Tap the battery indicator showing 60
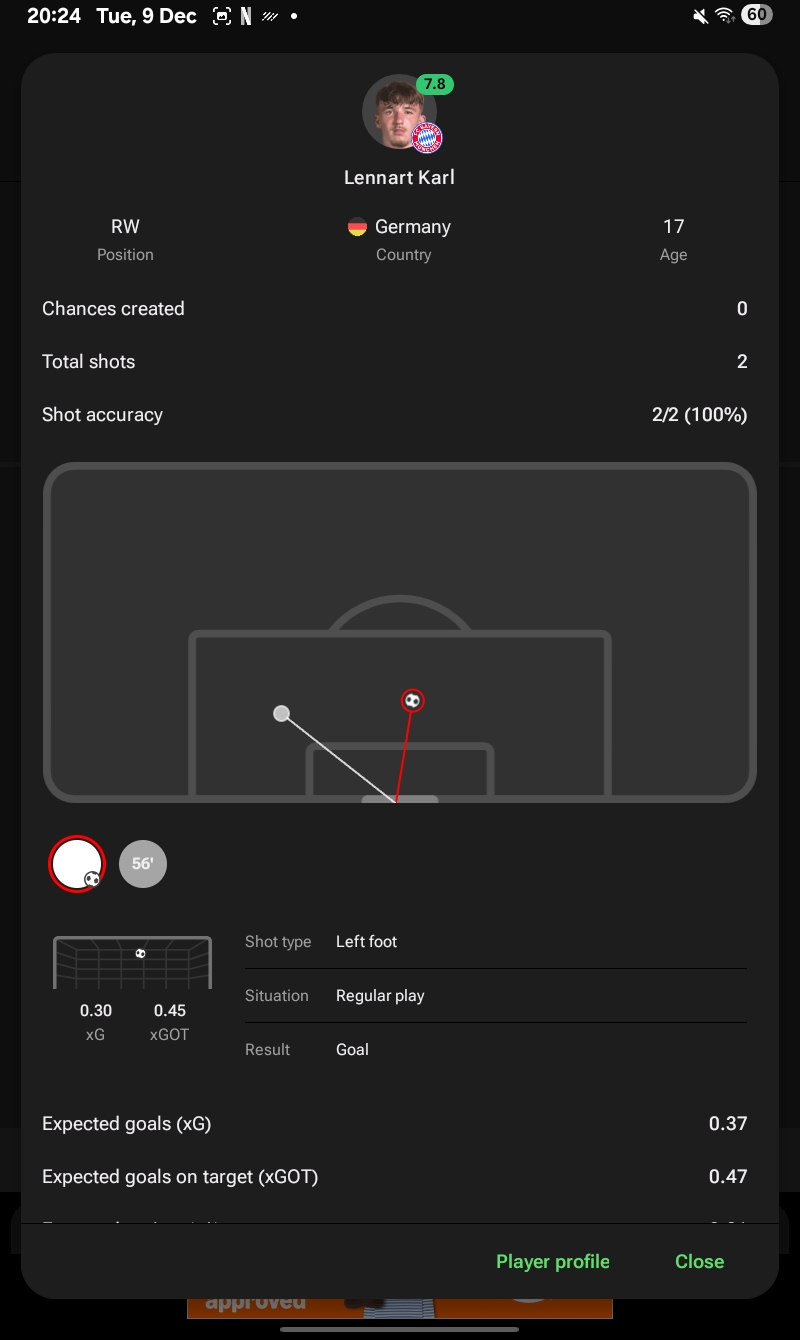The height and width of the screenshot is (1340, 800). (757, 15)
